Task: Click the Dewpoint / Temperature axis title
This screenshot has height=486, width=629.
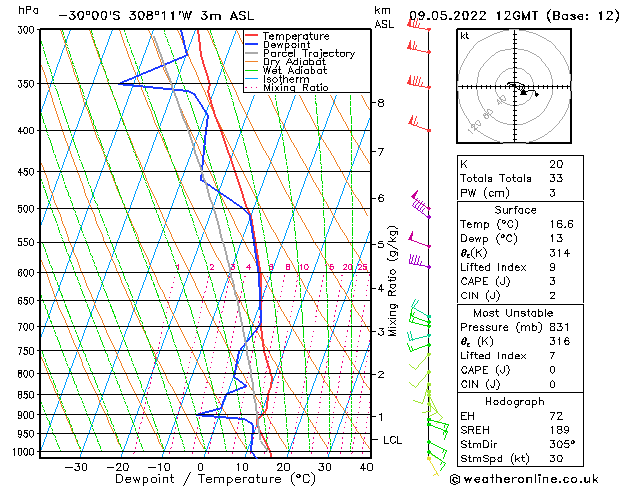Action: [215, 479]
